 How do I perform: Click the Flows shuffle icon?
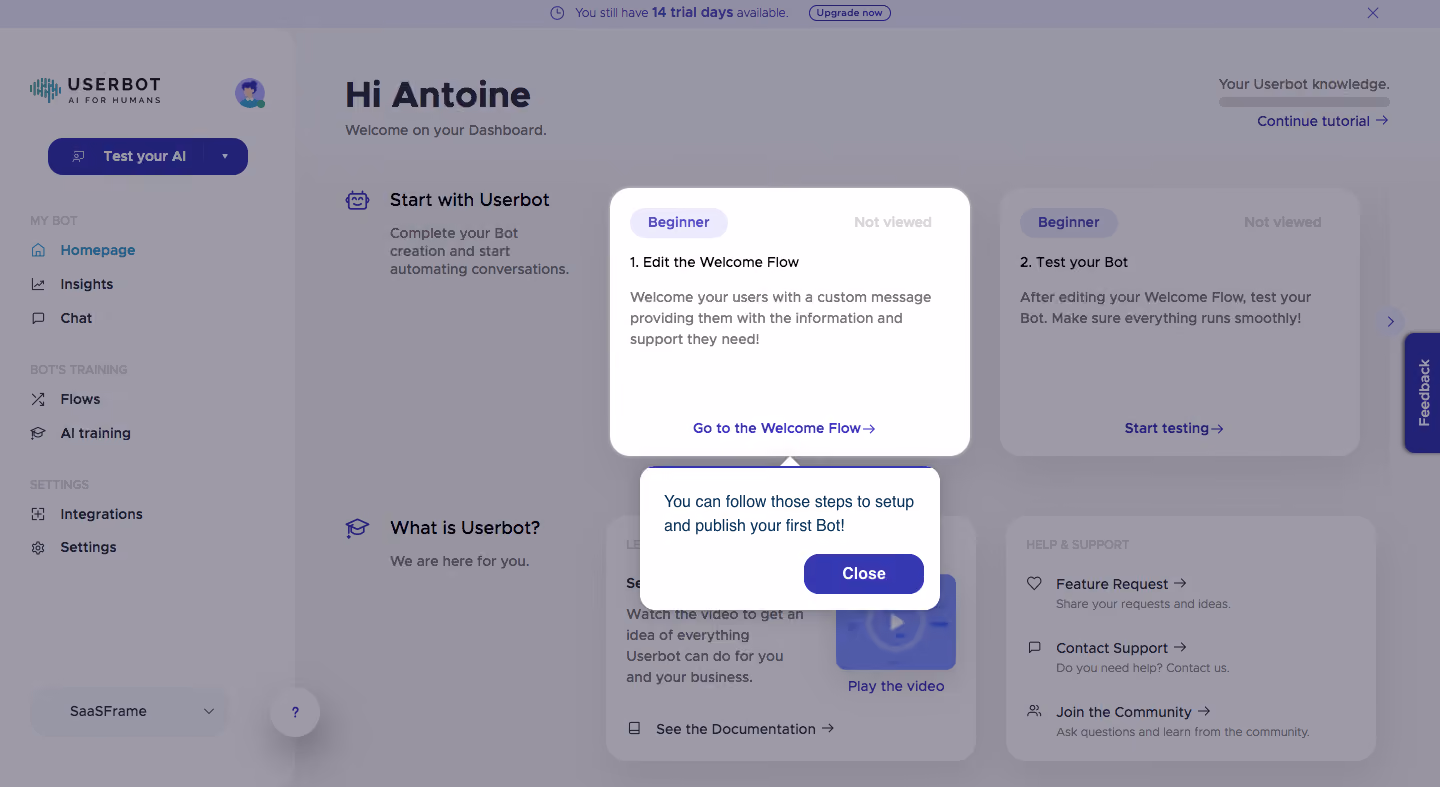[38, 399]
